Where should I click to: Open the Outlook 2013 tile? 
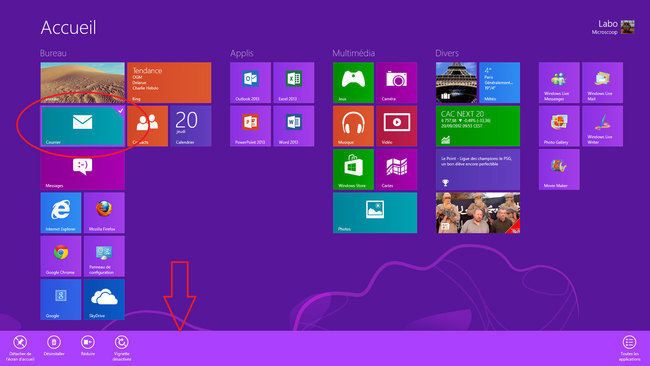(250, 82)
